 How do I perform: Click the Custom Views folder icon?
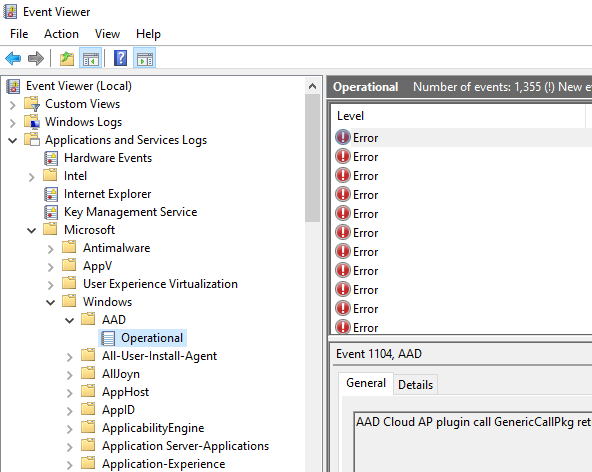pyautogui.click(x=32, y=103)
